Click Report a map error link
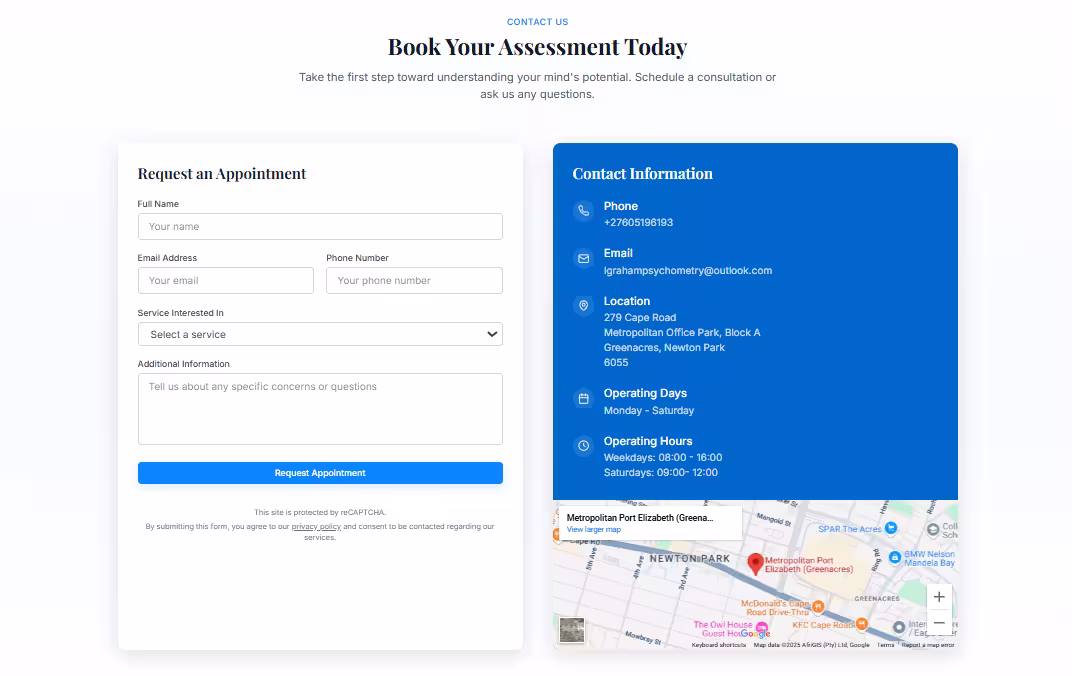The height and width of the screenshot is (676, 1072). (928, 645)
